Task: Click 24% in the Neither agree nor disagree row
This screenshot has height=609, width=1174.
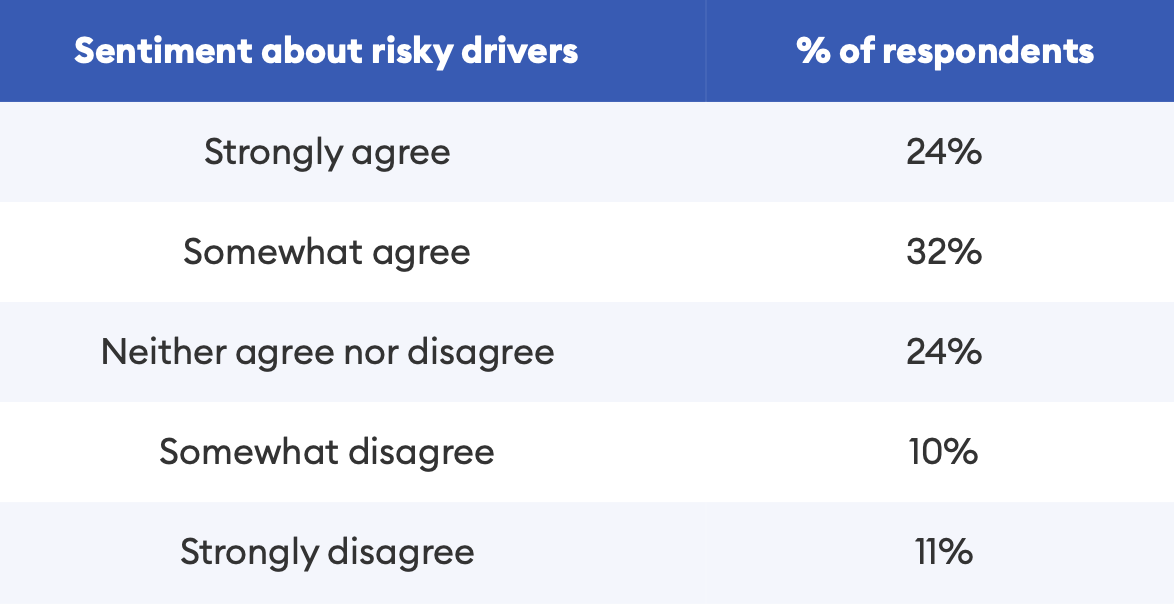Action: [944, 352]
